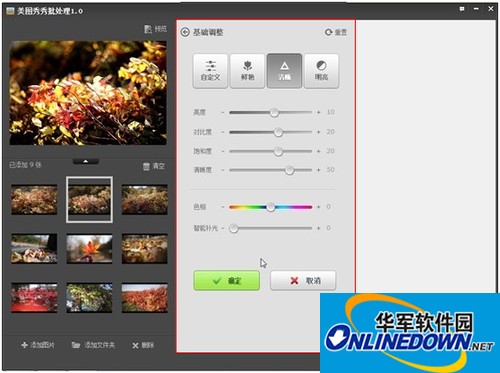Select the single orange maple leaf thumbnail
500x373 pixels.
pos(89,249)
